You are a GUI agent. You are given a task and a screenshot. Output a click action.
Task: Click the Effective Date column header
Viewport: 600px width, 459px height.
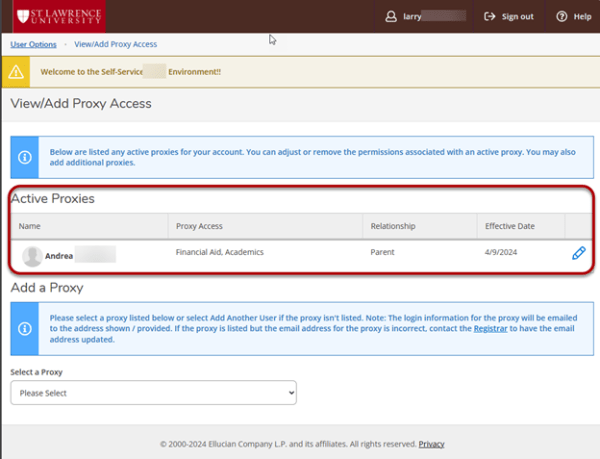[x=510, y=226]
